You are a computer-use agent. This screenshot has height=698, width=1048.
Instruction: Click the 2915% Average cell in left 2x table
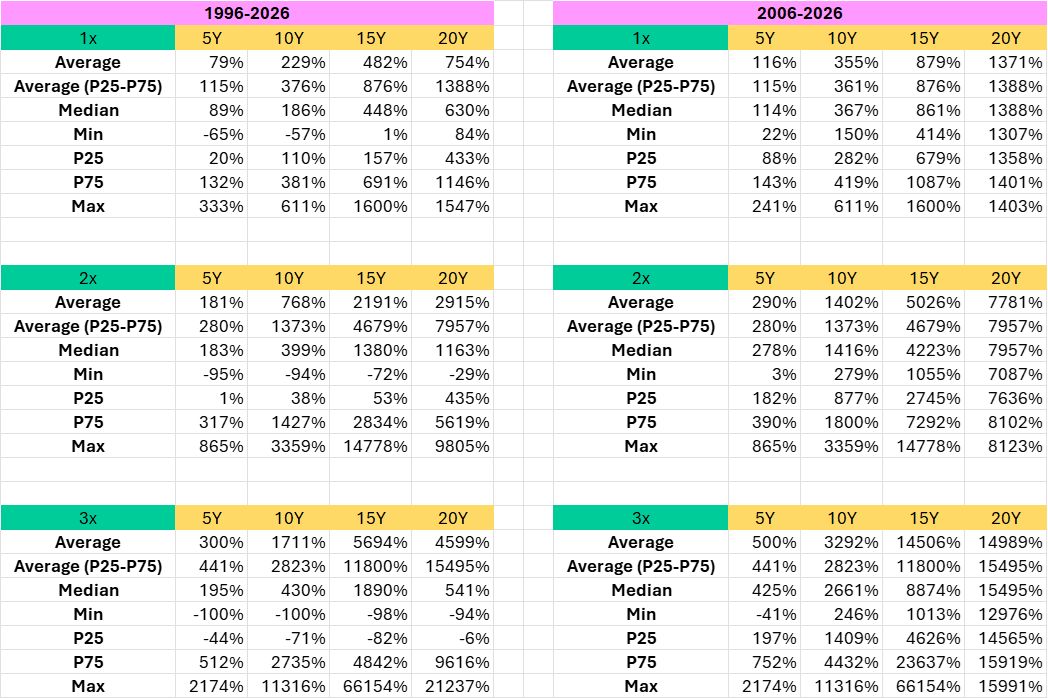coord(452,302)
